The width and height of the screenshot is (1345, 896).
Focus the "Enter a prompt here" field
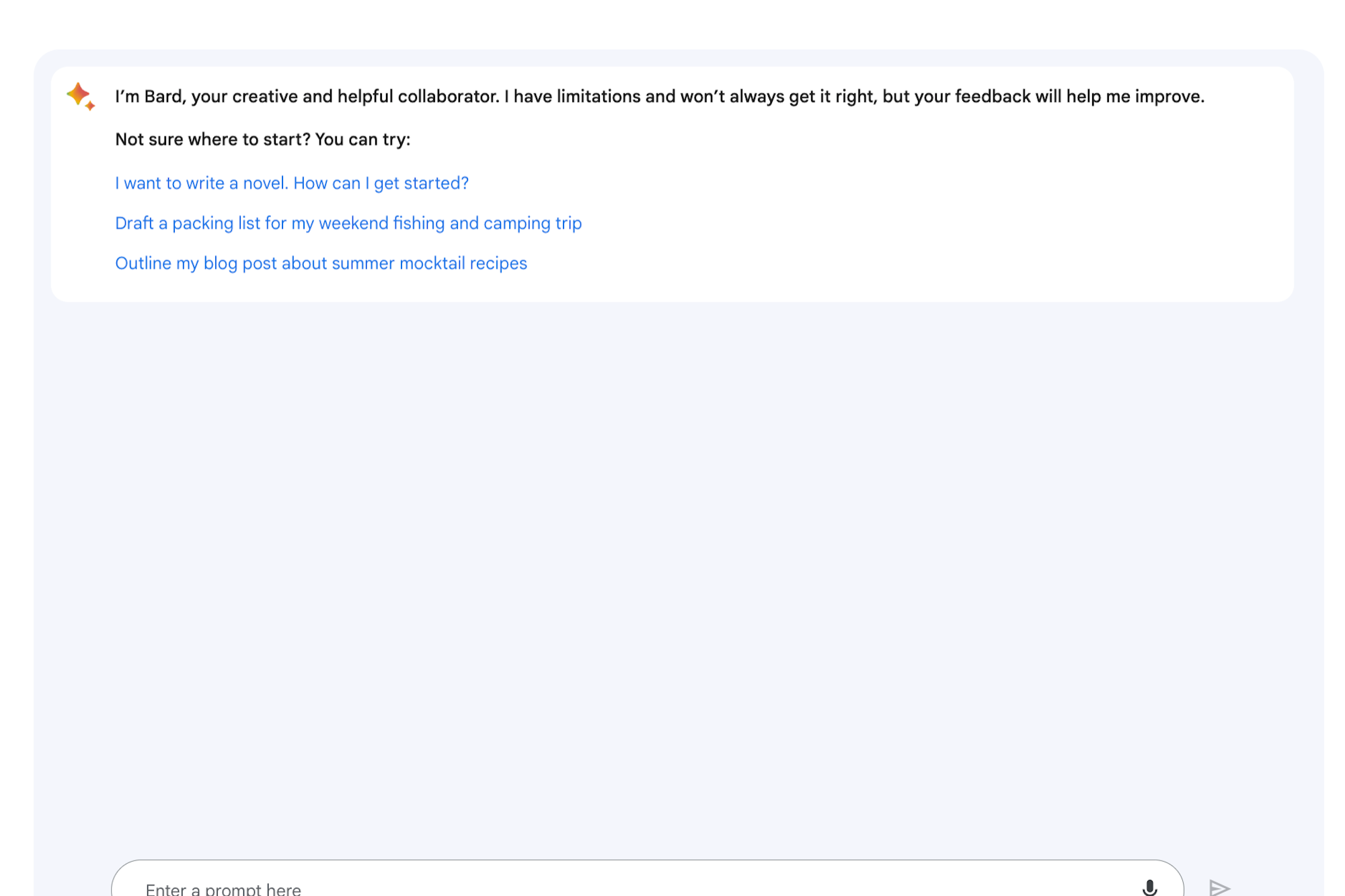[x=605, y=887]
